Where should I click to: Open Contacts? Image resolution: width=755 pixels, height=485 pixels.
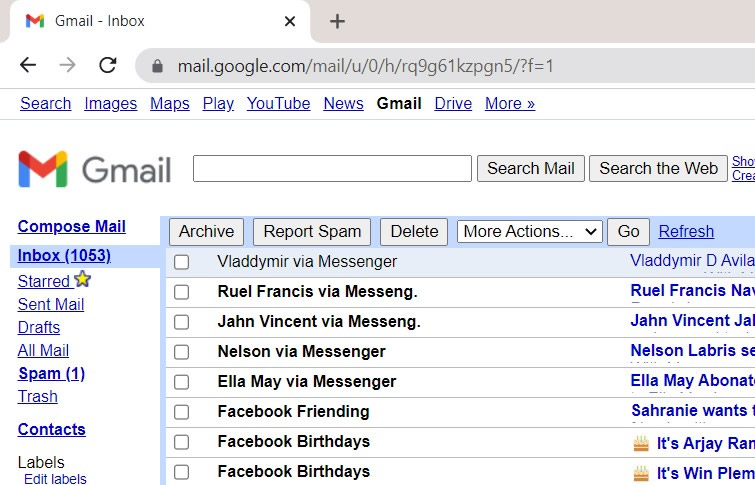pyautogui.click(x=52, y=430)
